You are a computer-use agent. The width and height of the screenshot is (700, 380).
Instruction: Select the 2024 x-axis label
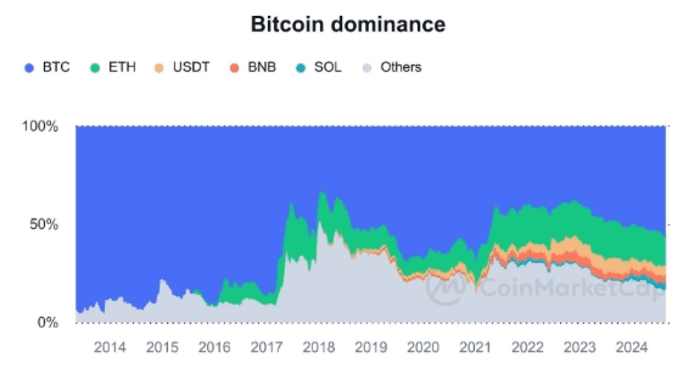click(631, 347)
